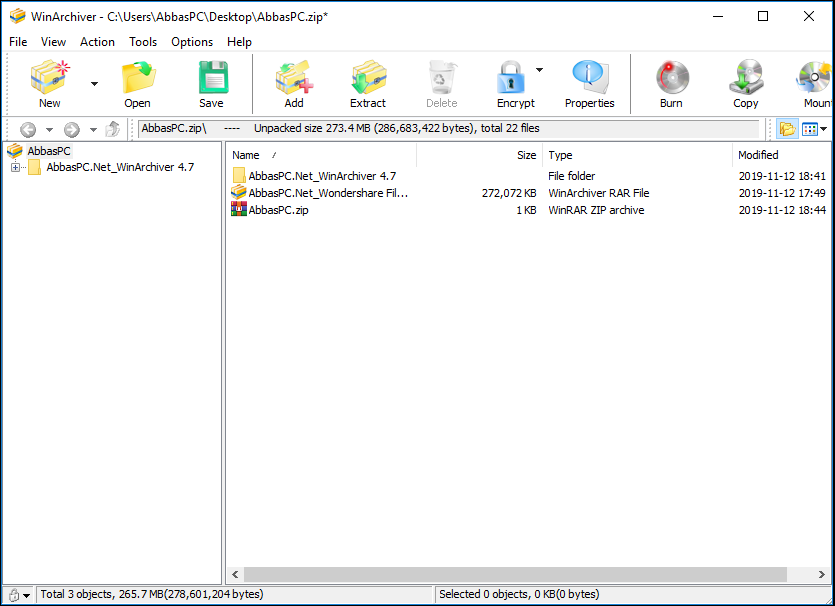
Task: Click the New archive toolbar icon
Action: click(50, 77)
